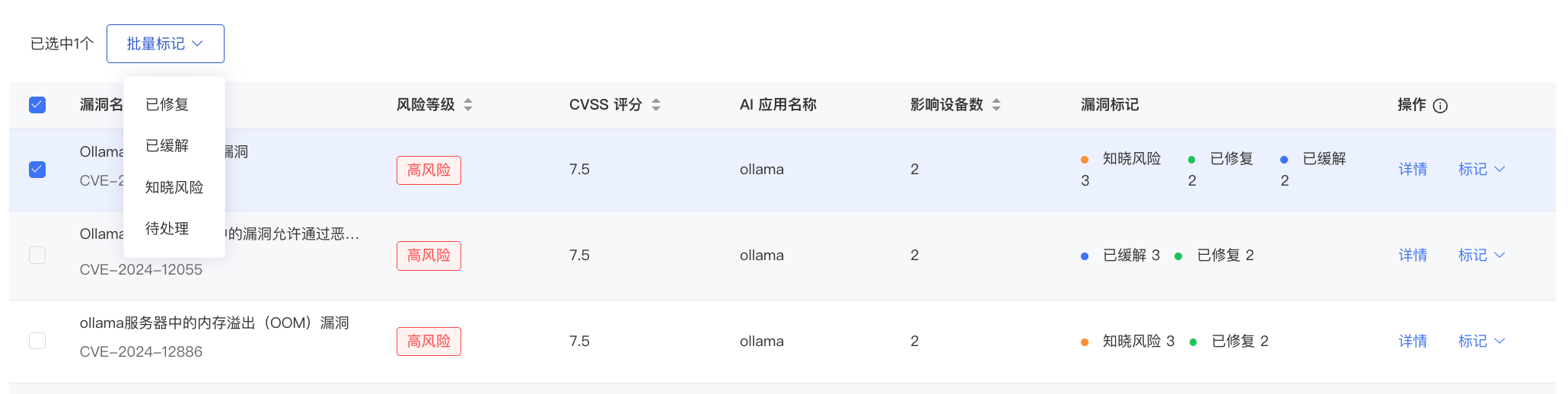Check the CVE-2024-12055 row checkbox

point(37,255)
